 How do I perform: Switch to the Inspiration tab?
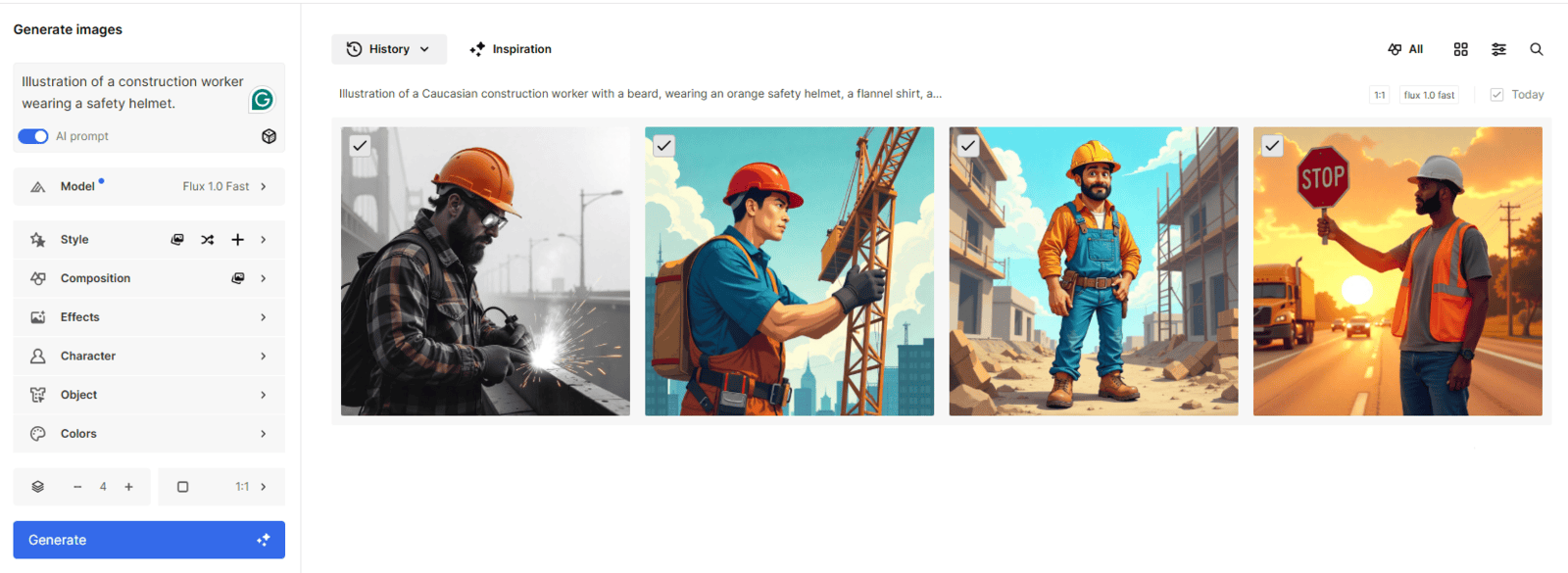[x=511, y=49]
